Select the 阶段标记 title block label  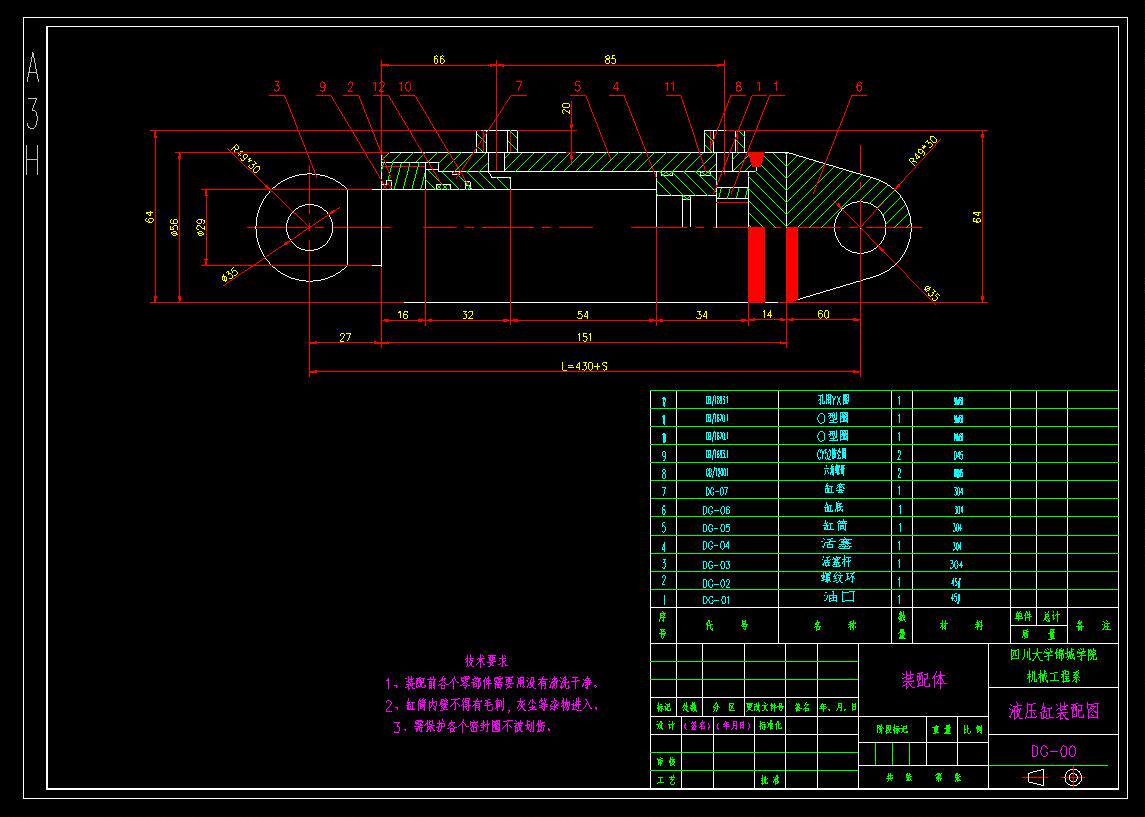pyautogui.click(x=892, y=729)
